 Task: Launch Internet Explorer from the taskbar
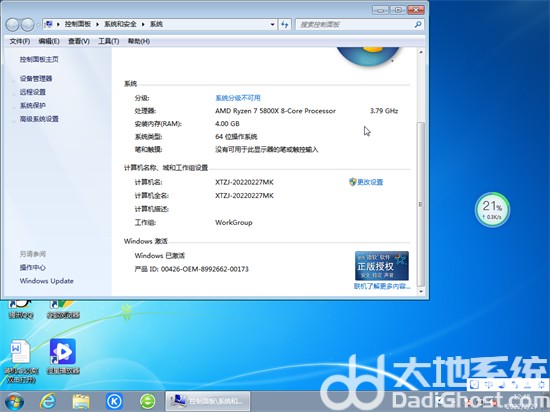48,401
